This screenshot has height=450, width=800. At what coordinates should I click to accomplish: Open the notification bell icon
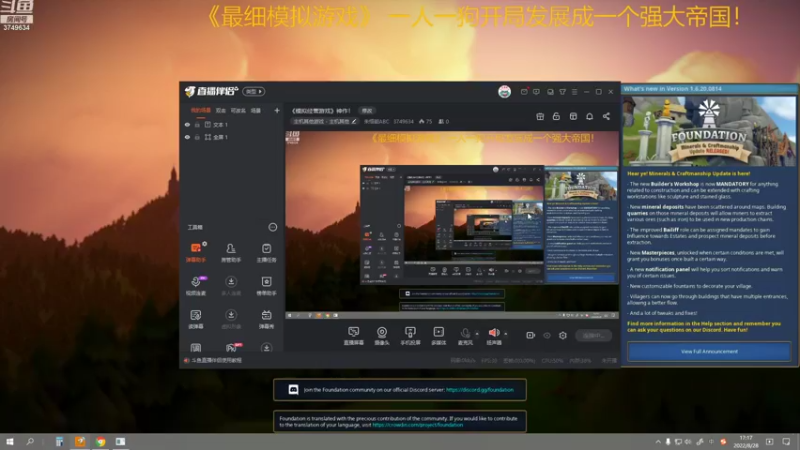pyautogui.click(x=590, y=116)
